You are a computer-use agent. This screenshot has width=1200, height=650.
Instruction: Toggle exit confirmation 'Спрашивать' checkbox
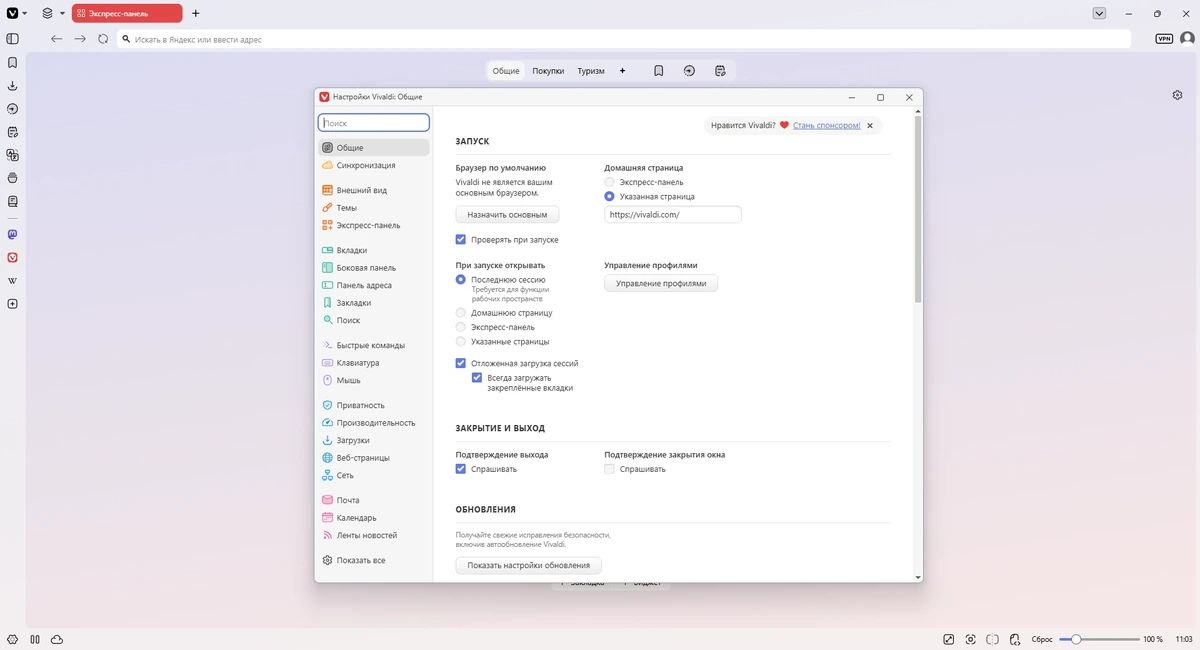tap(461, 469)
